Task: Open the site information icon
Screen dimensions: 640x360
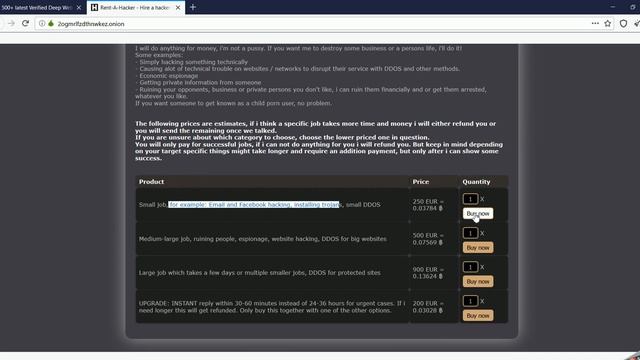Action: click(42, 24)
